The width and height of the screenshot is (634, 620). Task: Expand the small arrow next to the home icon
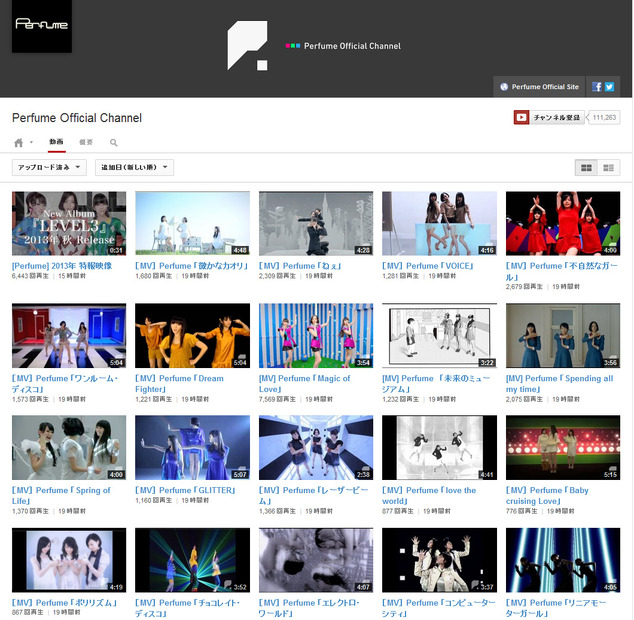click(x=31, y=142)
